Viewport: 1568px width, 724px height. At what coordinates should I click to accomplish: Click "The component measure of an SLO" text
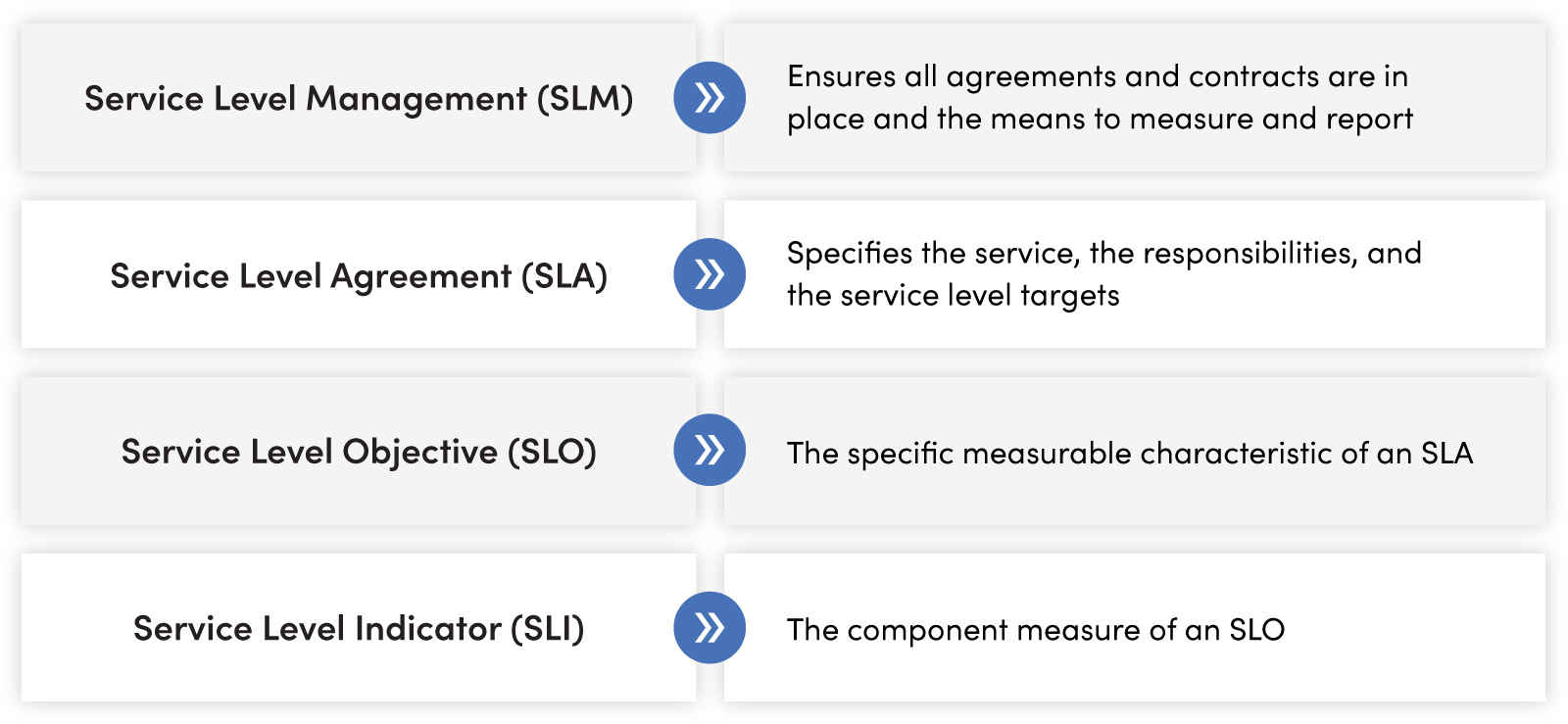coord(1035,630)
